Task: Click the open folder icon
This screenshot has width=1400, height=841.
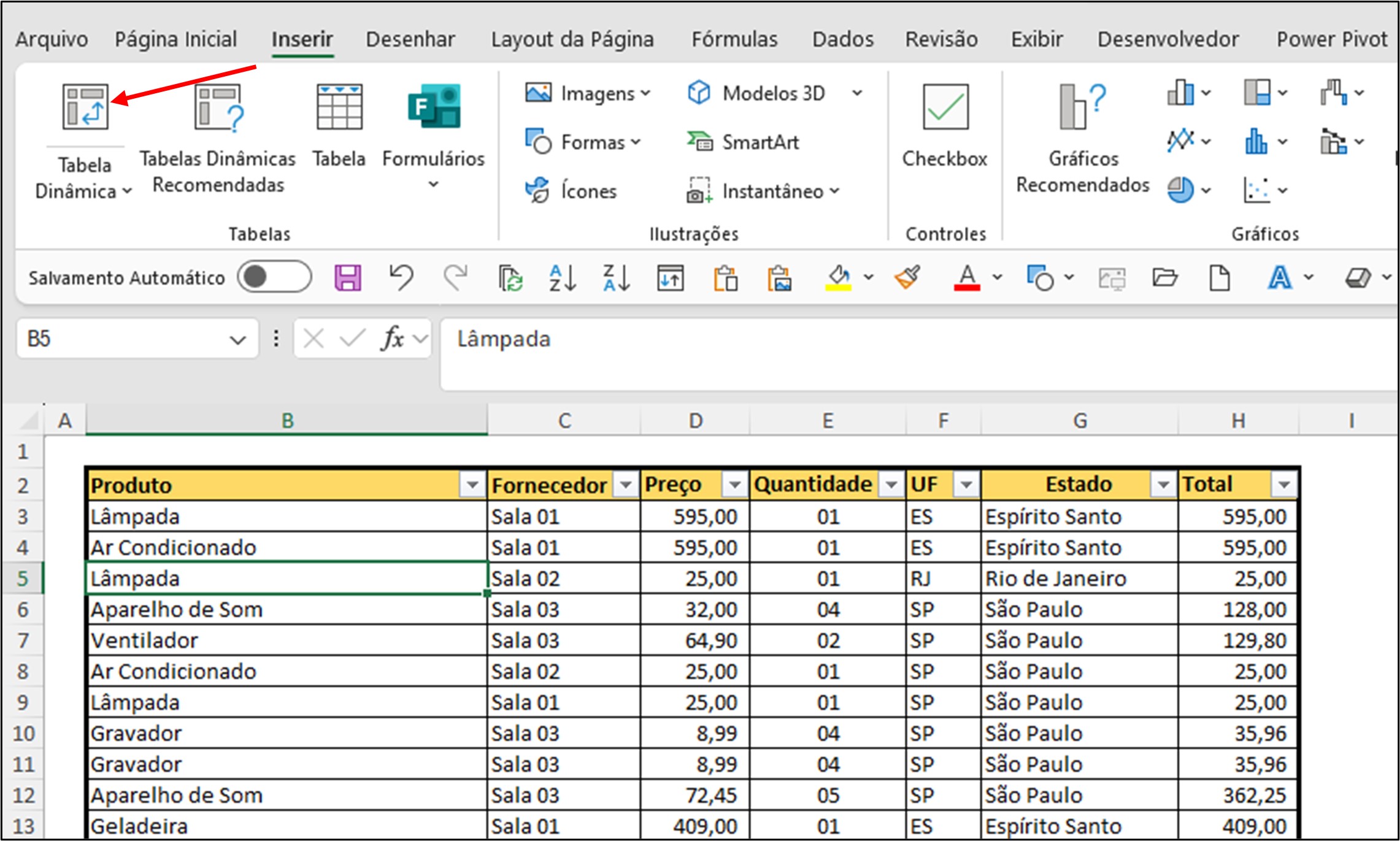Action: coord(1164,278)
